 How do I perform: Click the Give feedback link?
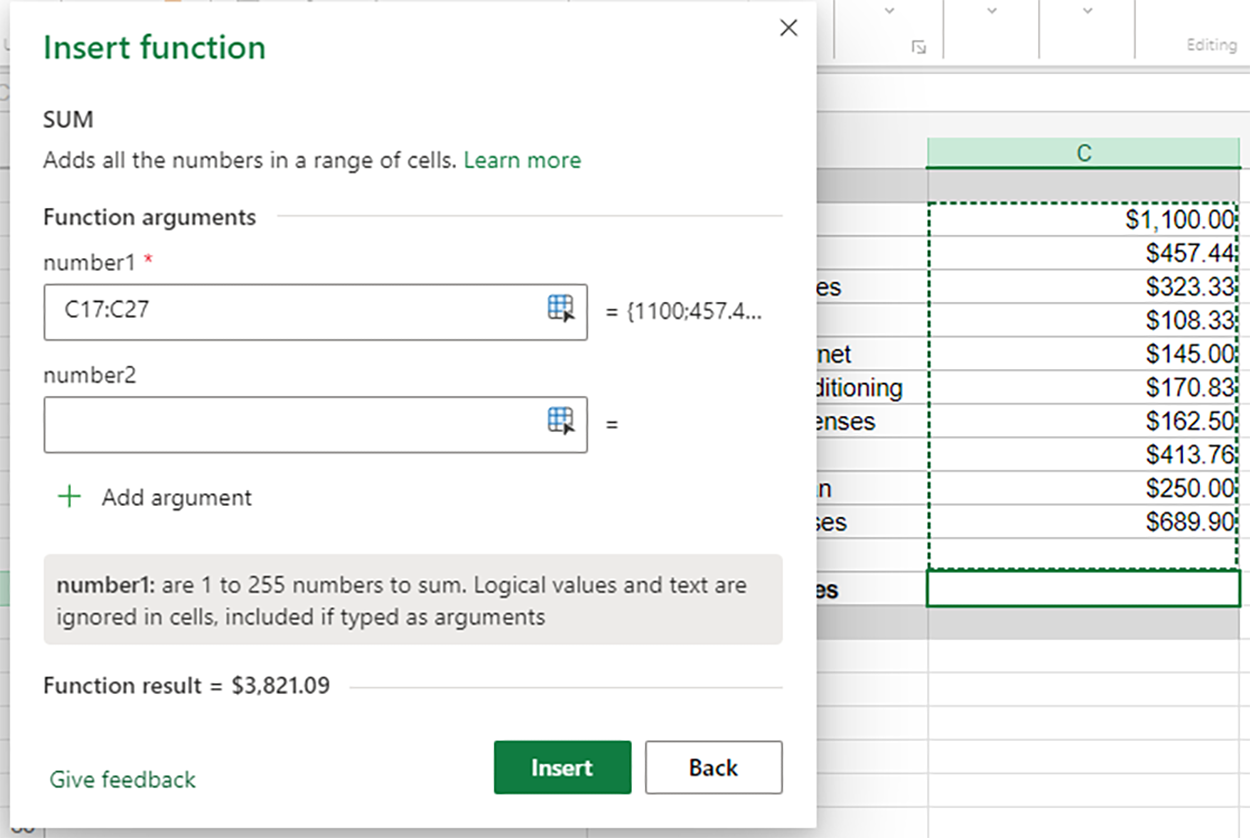click(122, 780)
